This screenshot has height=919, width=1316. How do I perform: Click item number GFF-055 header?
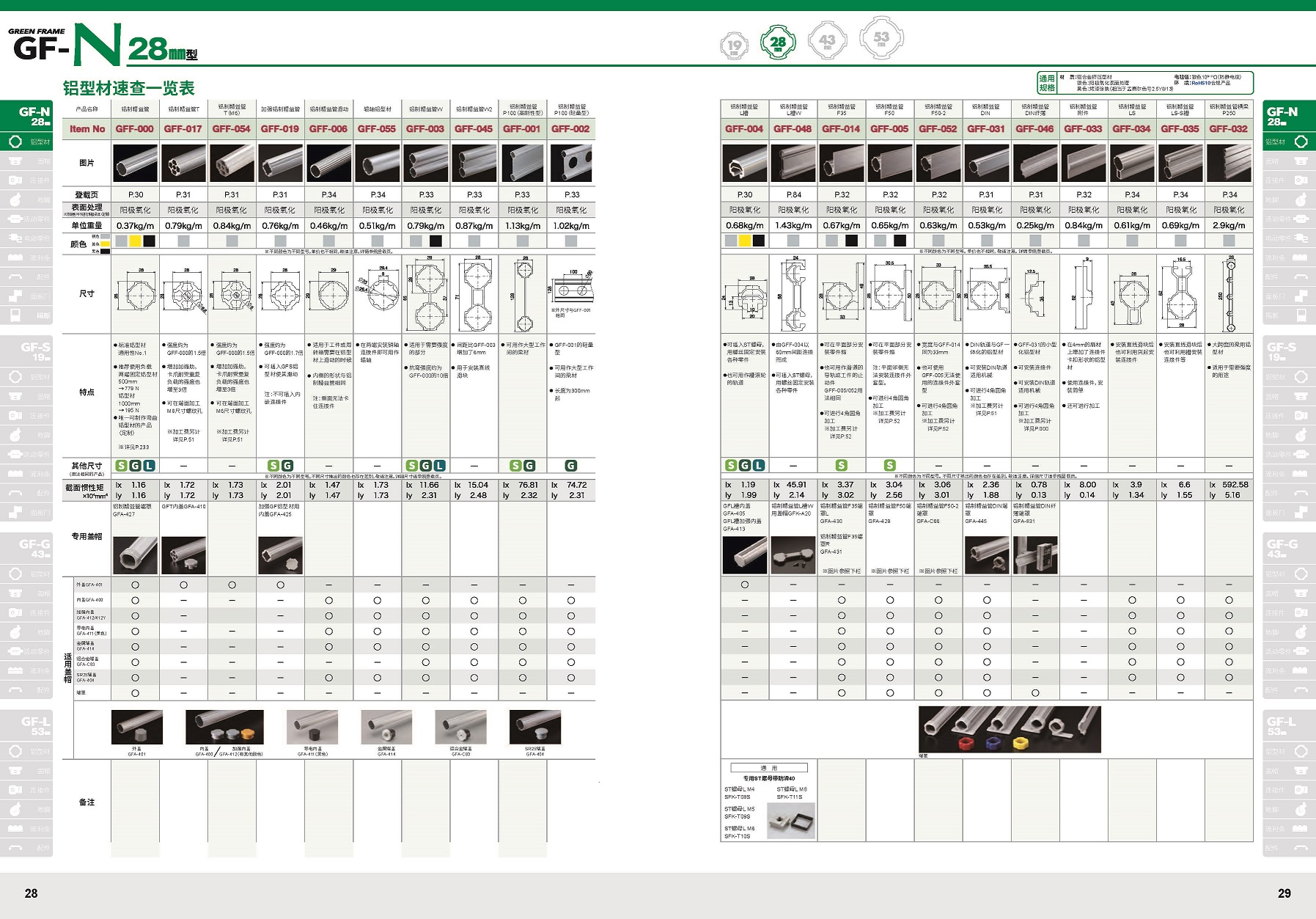click(377, 129)
